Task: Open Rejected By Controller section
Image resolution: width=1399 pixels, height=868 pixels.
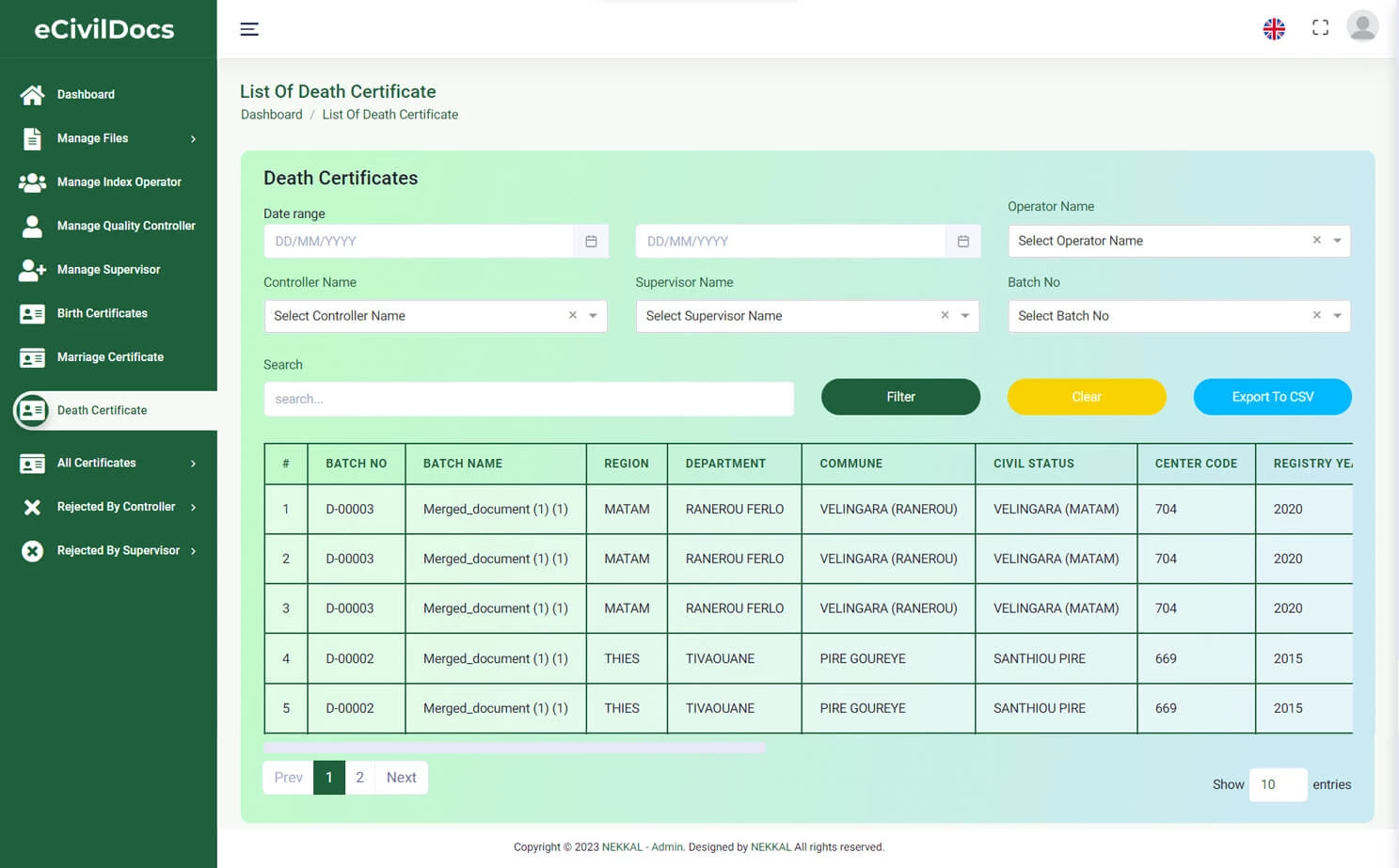Action: (x=116, y=506)
